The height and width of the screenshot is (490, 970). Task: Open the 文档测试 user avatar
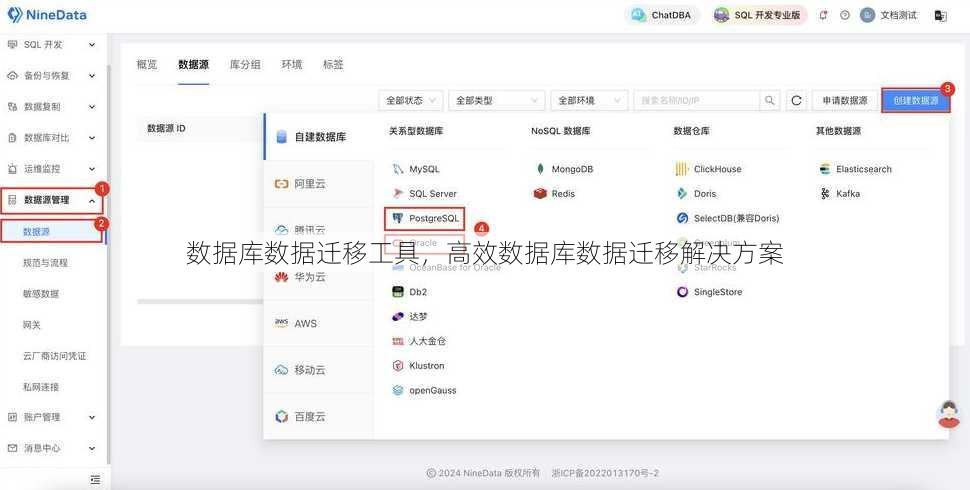pyautogui.click(x=867, y=15)
